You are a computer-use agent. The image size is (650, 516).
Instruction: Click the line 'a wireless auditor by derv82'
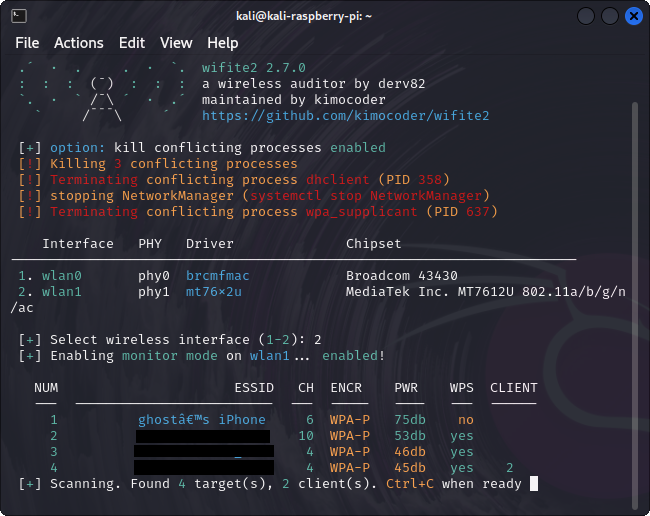313,84
